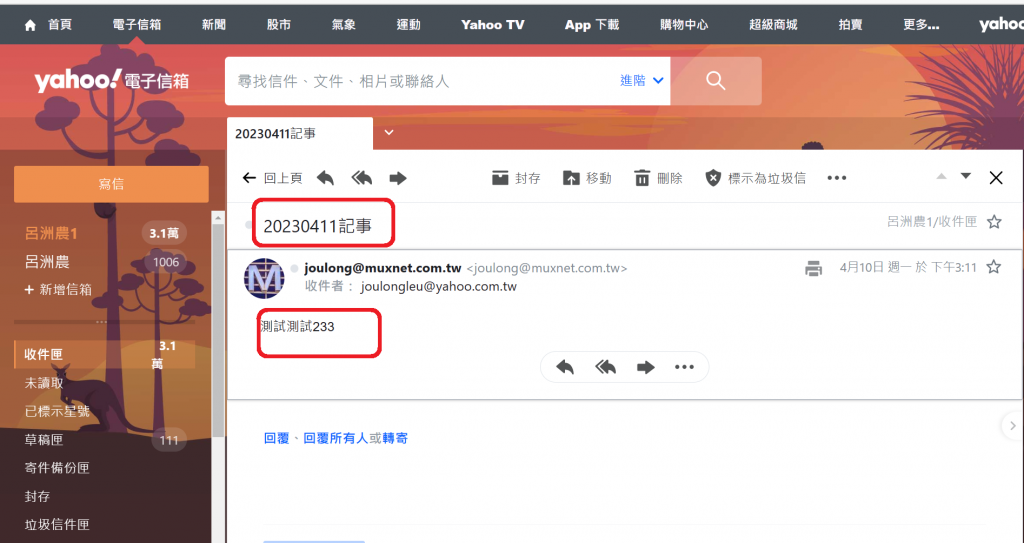
Task: Open the 寄件備份匣 sent folder
Action: click(57, 468)
